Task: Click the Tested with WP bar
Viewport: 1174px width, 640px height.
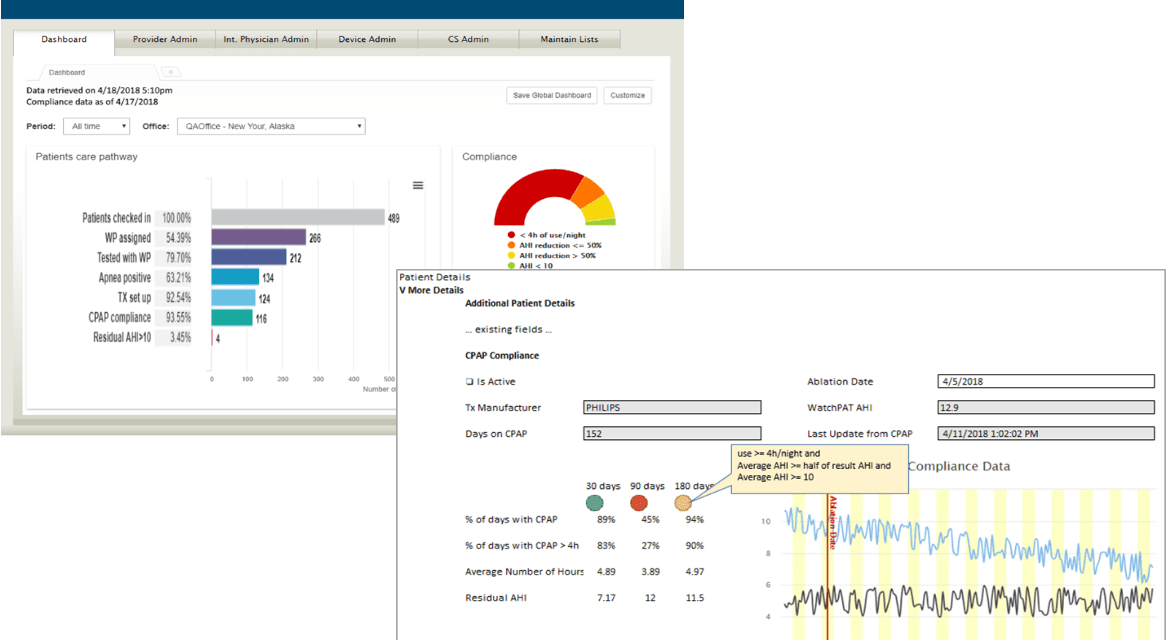Action: coord(249,257)
